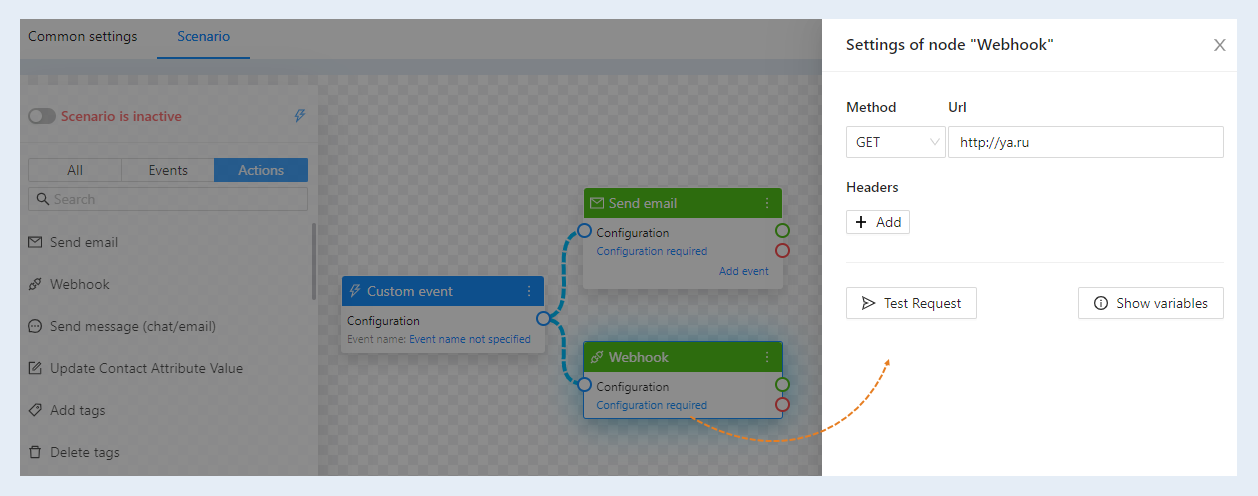Click the red output port of Send email node
1258x496 pixels.
[x=782, y=251]
